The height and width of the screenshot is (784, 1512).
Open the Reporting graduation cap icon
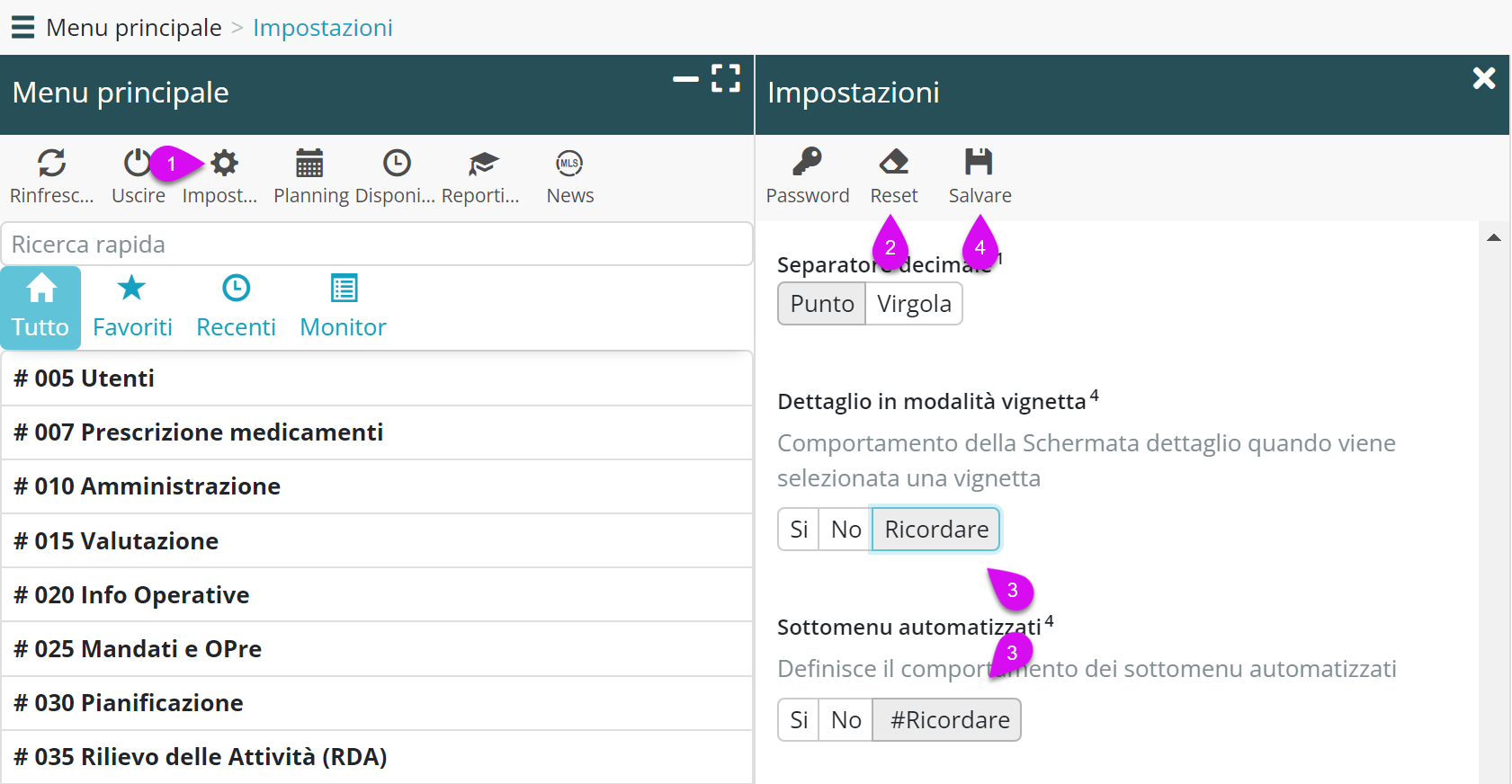pyautogui.click(x=482, y=164)
